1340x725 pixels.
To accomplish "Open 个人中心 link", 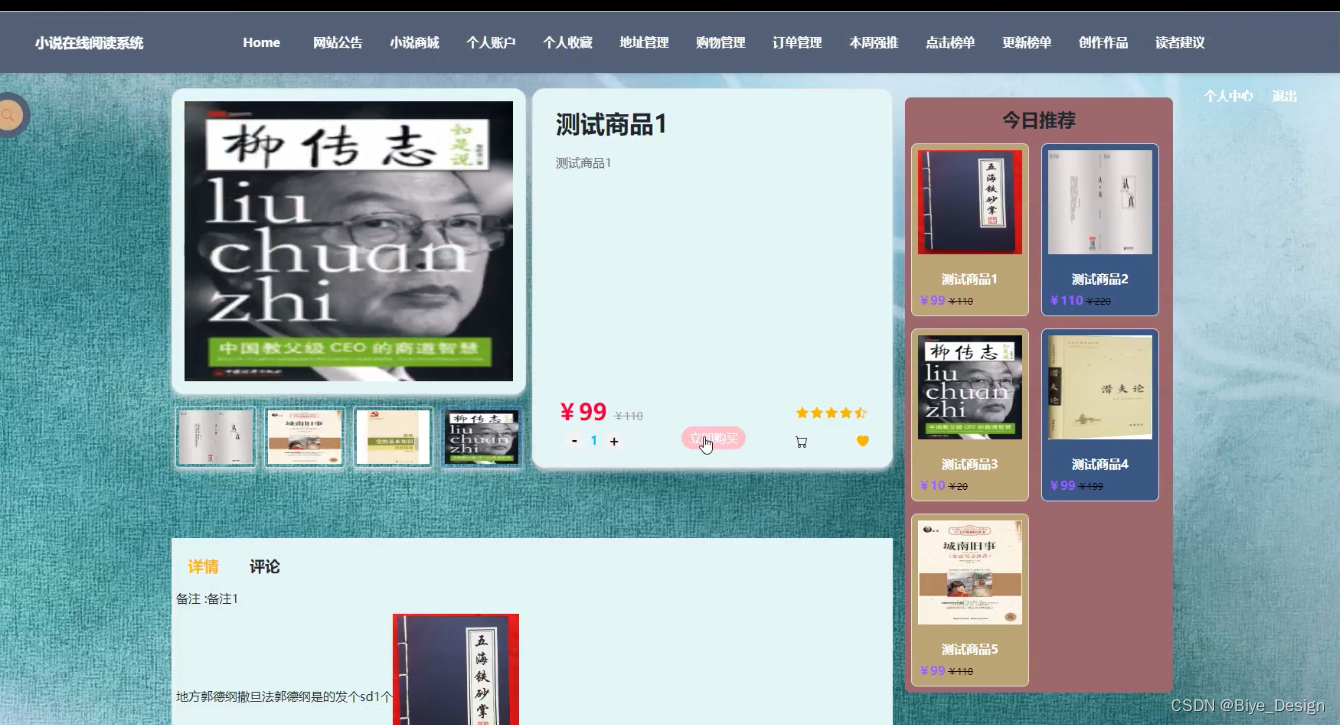I will point(1228,96).
